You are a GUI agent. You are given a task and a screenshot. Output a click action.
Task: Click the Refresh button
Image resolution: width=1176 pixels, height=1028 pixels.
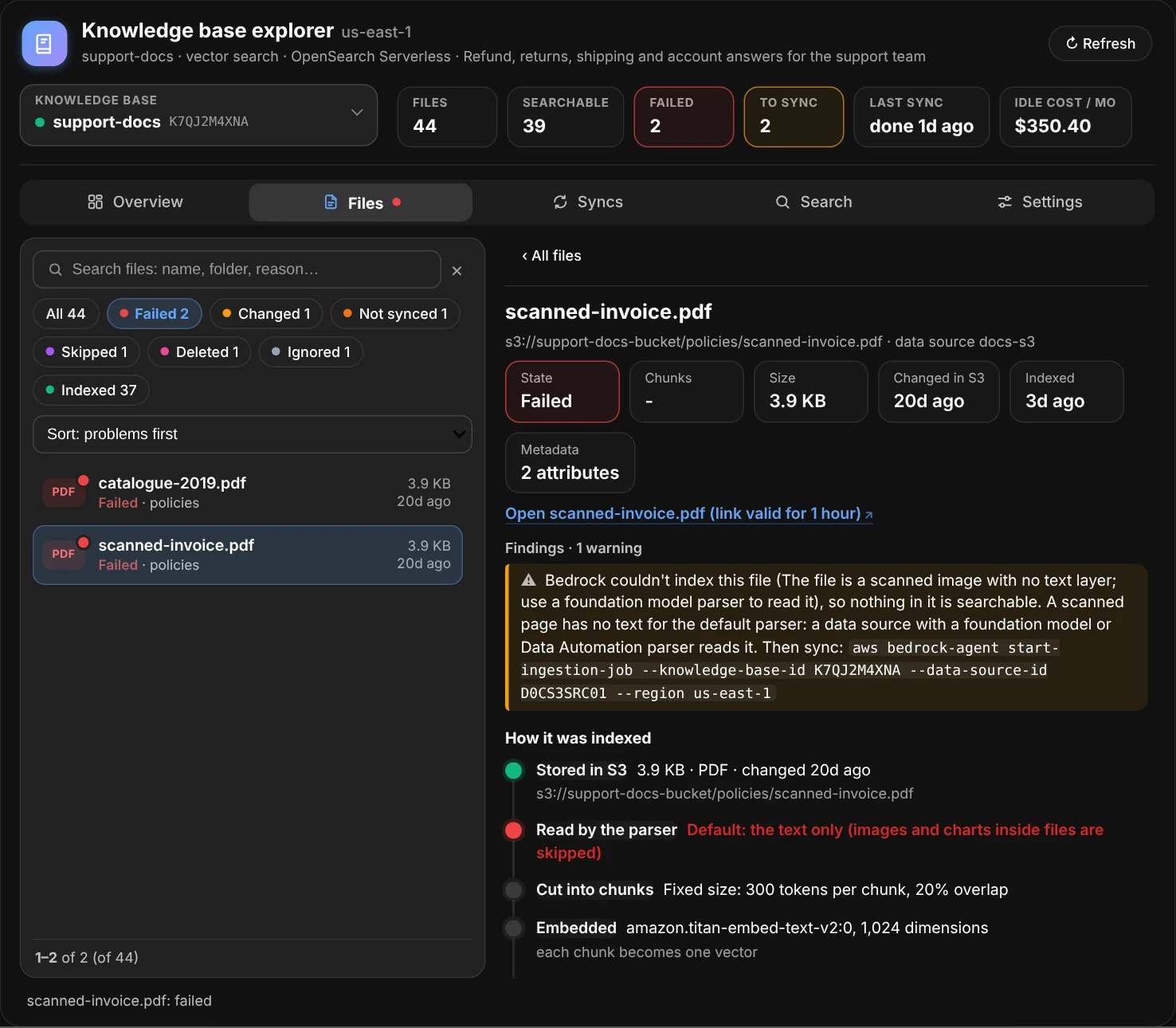point(1100,44)
